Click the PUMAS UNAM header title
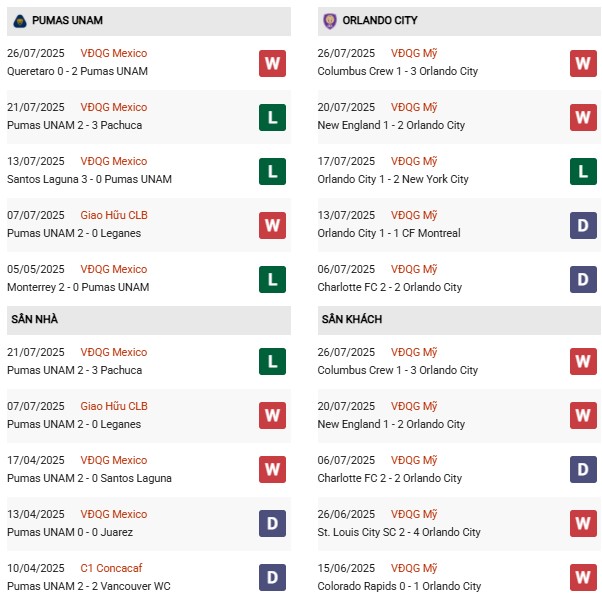The width and height of the screenshot is (602, 597). coord(67,20)
